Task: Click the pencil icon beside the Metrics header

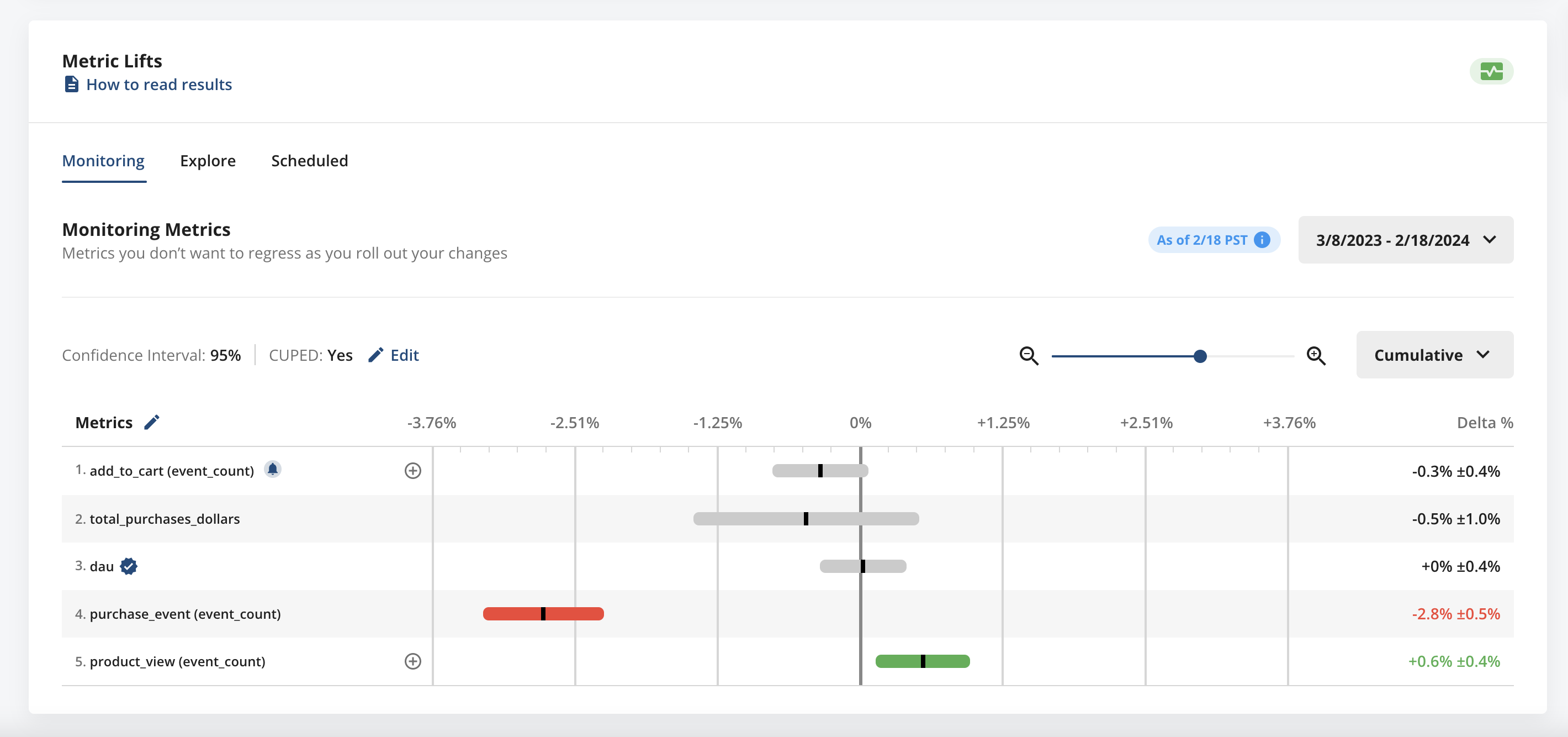Action: [152, 422]
